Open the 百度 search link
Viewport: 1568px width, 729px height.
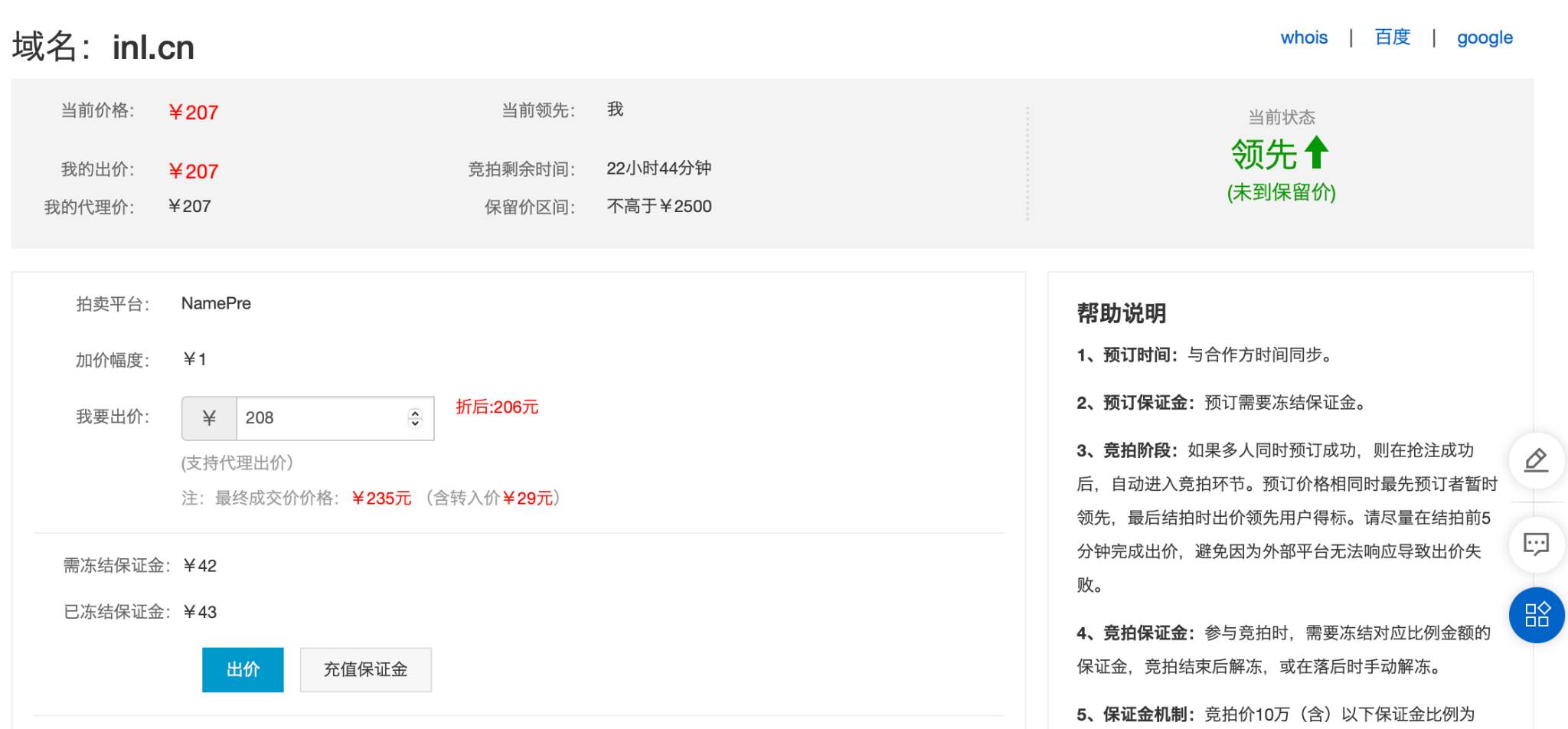[1392, 38]
